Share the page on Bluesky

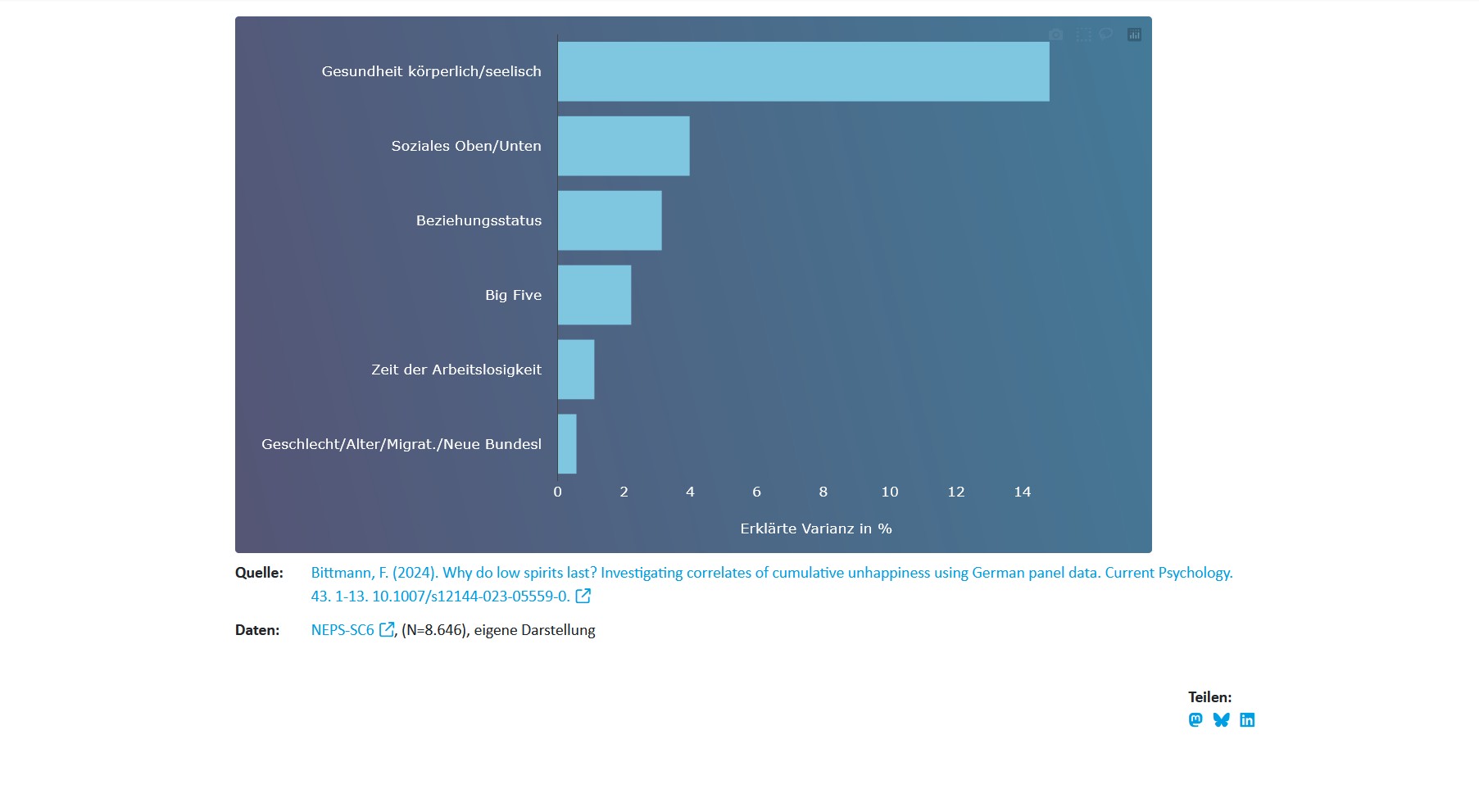pyautogui.click(x=1221, y=720)
